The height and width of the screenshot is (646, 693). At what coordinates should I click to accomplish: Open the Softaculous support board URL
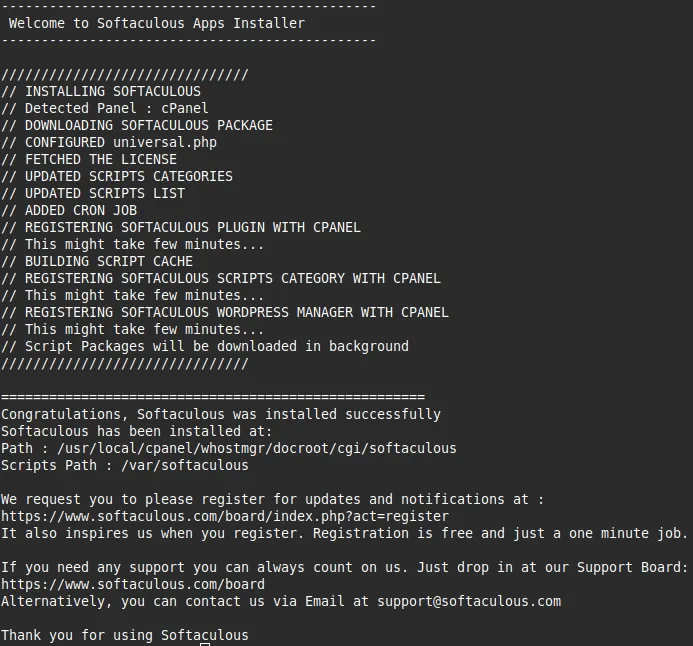[x=133, y=584]
